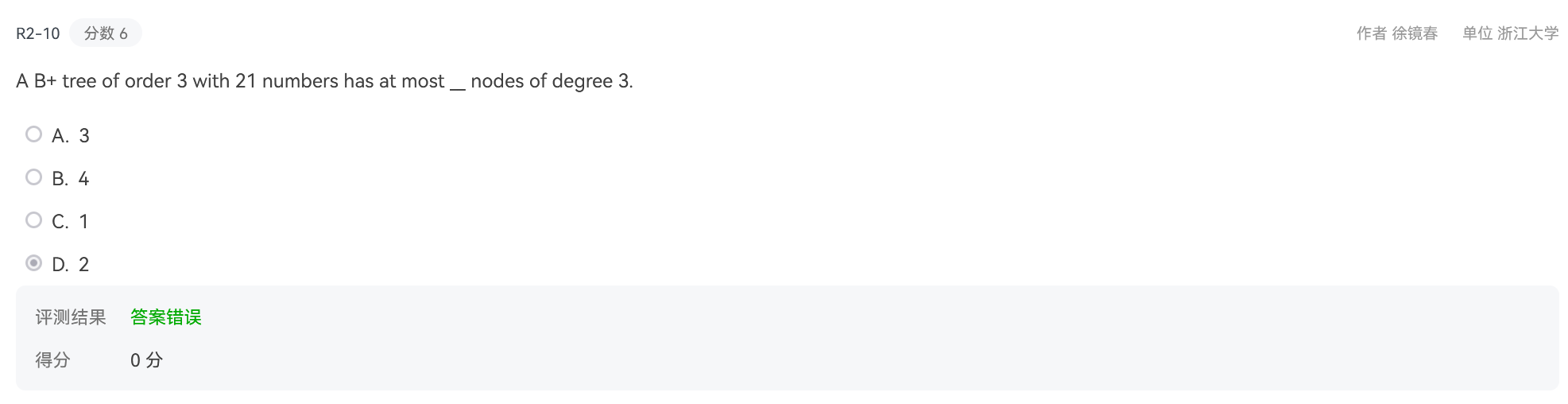
Task: Click the green 答案错误 result text
Action: tap(166, 317)
